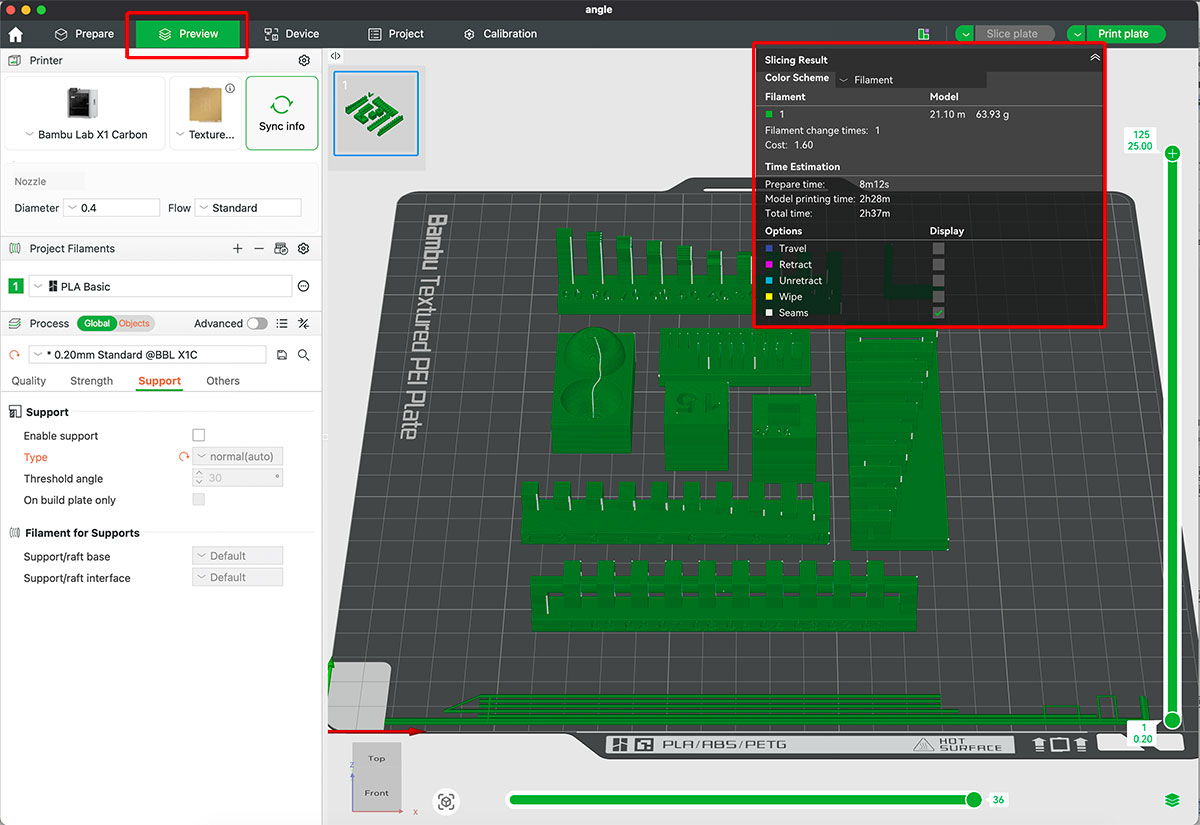
Task: Click the Printer section icon
Action: coord(15,61)
